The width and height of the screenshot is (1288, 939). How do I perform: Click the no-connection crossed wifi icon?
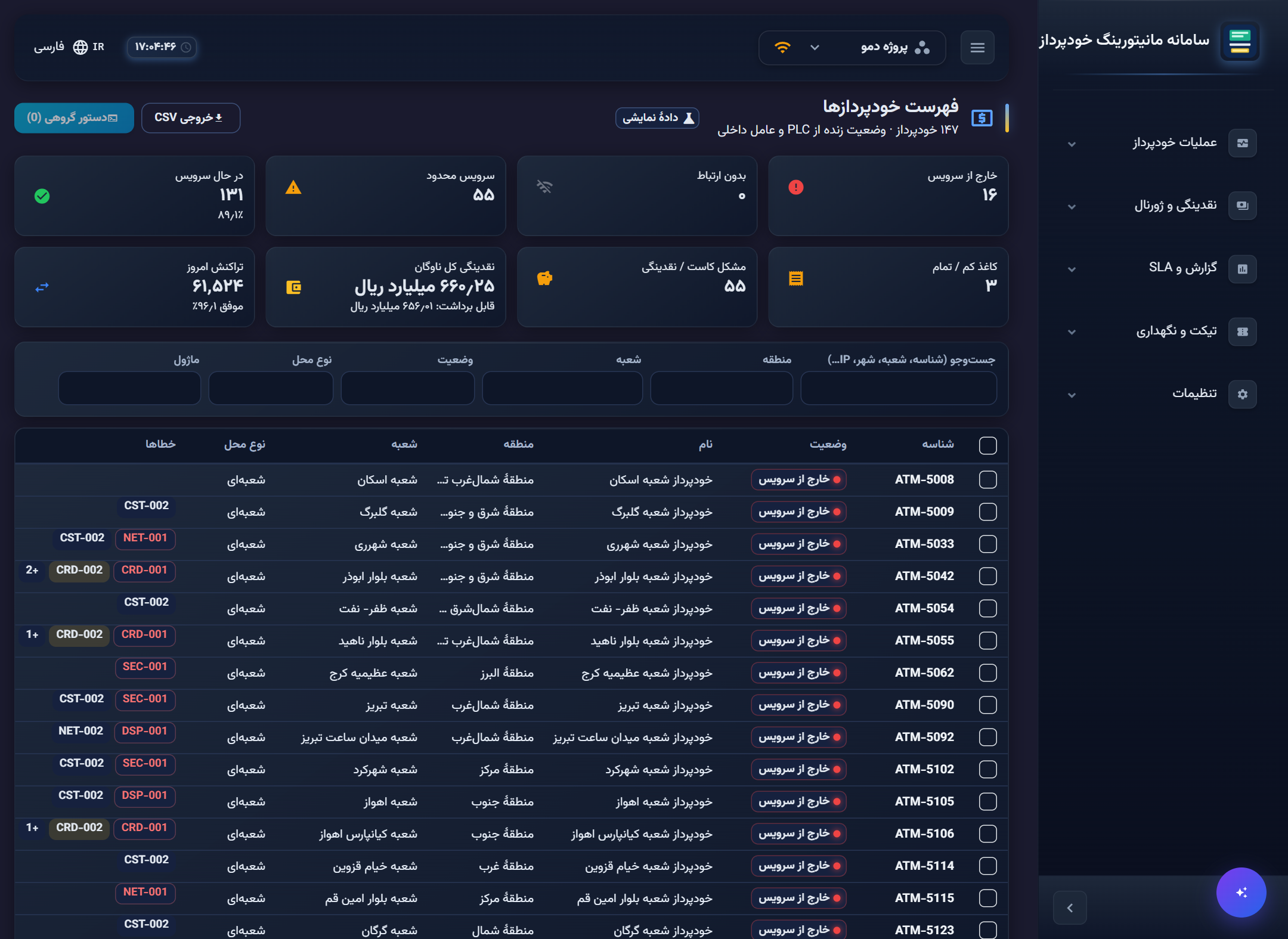(x=544, y=187)
